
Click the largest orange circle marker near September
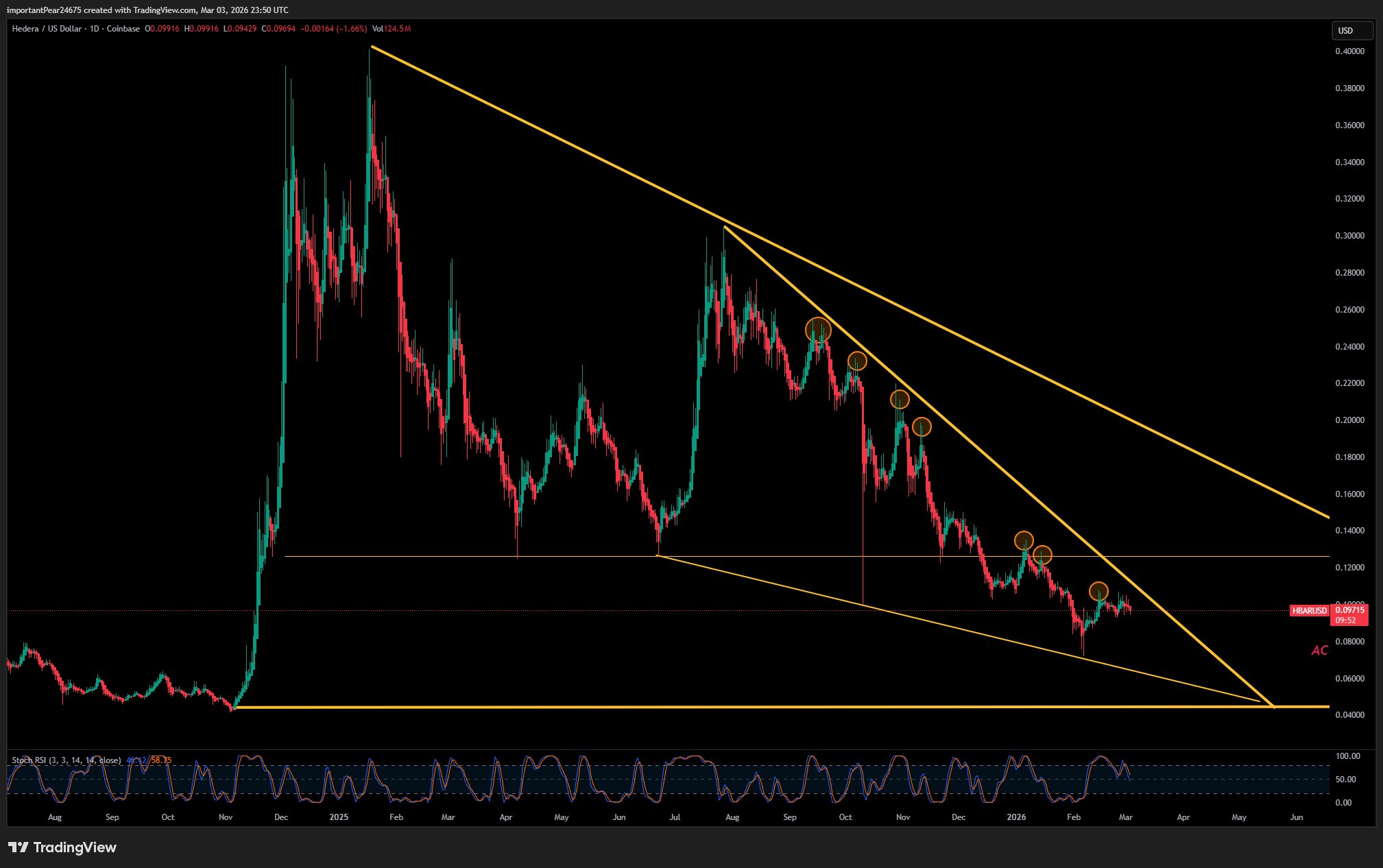817,330
